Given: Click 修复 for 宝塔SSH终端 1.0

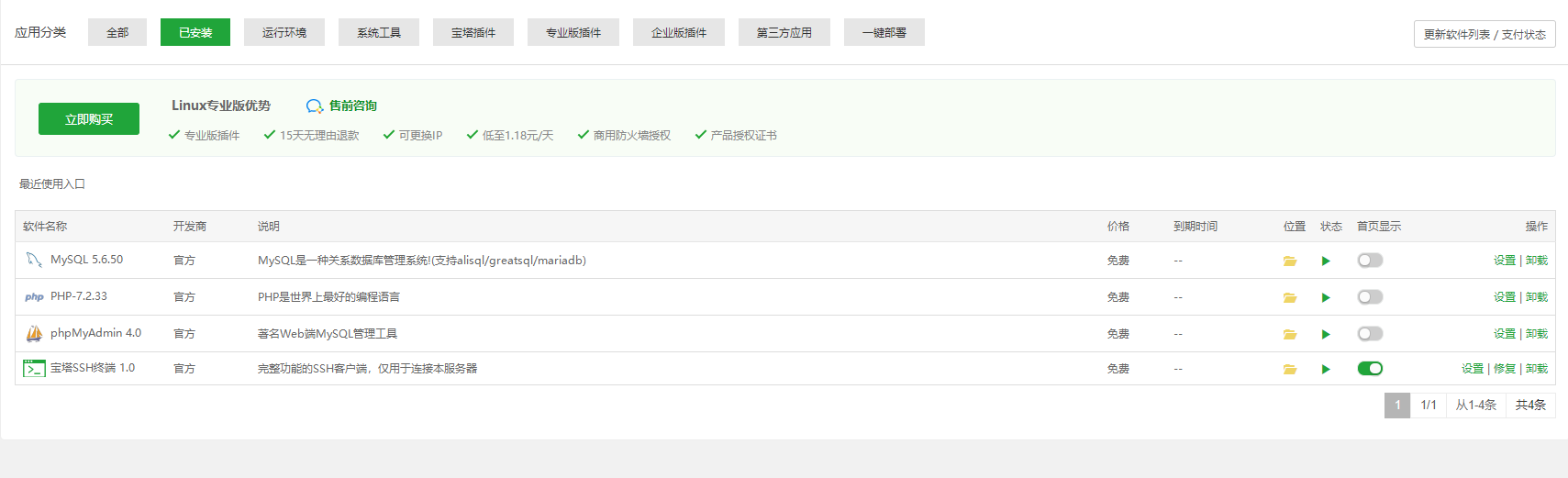Looking at the screenshot, I should pyautogui.click(x=1505, y=369).
